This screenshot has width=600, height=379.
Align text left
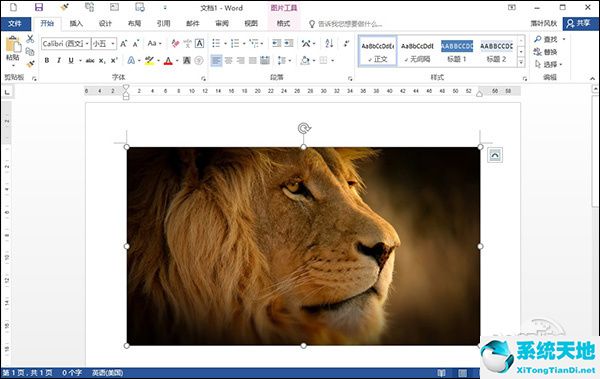(x=216, y=60)
